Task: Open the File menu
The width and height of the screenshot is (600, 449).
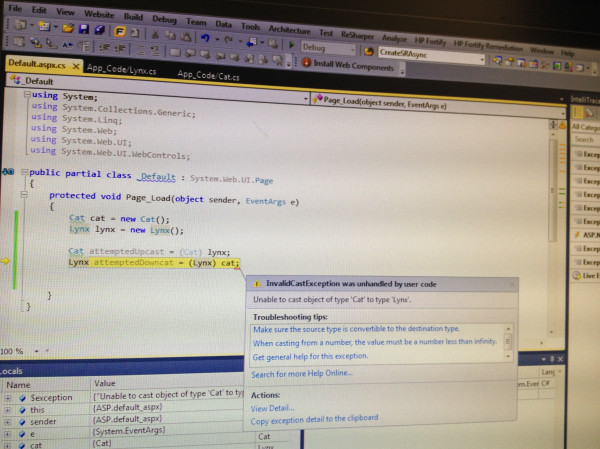Action: [x=15, y=8]
